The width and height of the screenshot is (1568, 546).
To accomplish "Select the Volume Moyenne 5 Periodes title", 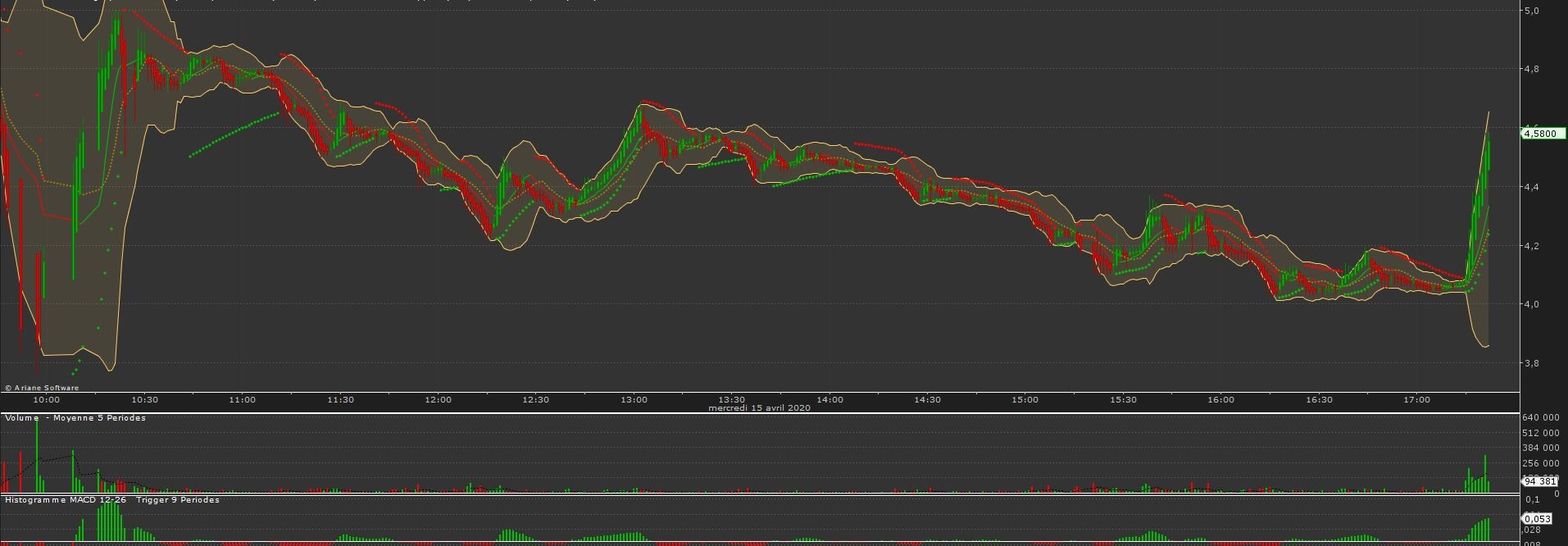I will coord(75,418).
